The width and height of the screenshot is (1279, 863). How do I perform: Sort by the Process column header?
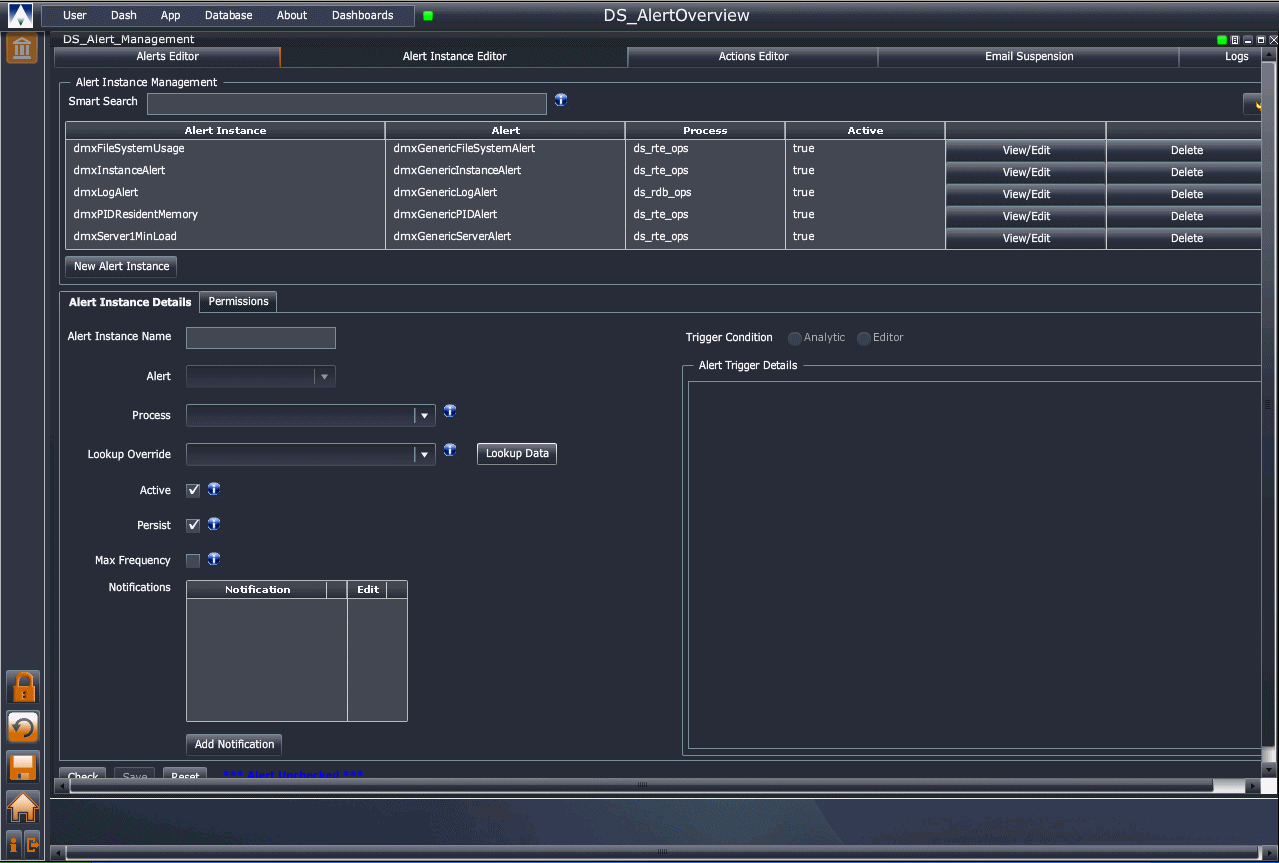(705, 130)
